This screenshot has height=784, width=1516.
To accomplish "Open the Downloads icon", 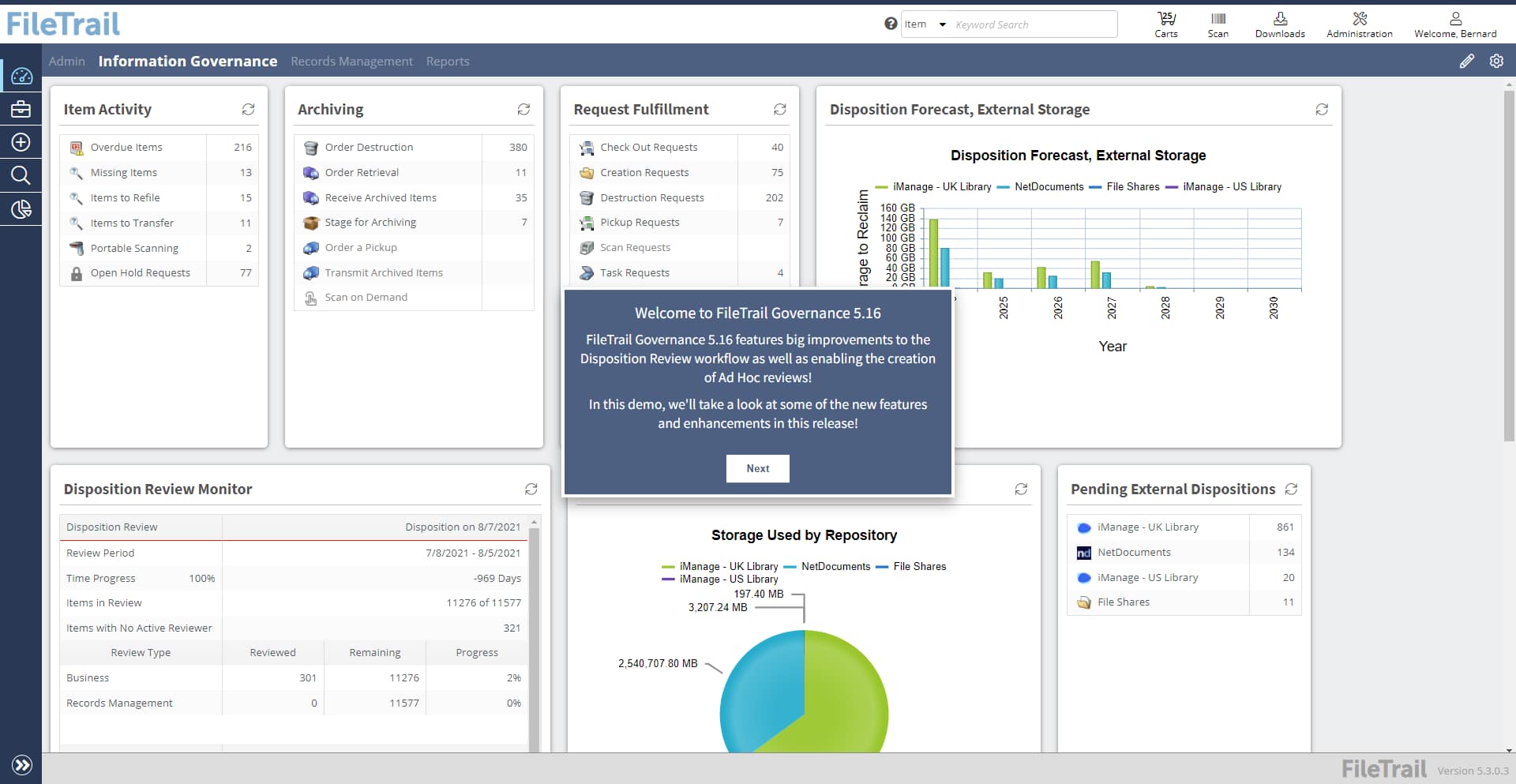I will 1280,24.
